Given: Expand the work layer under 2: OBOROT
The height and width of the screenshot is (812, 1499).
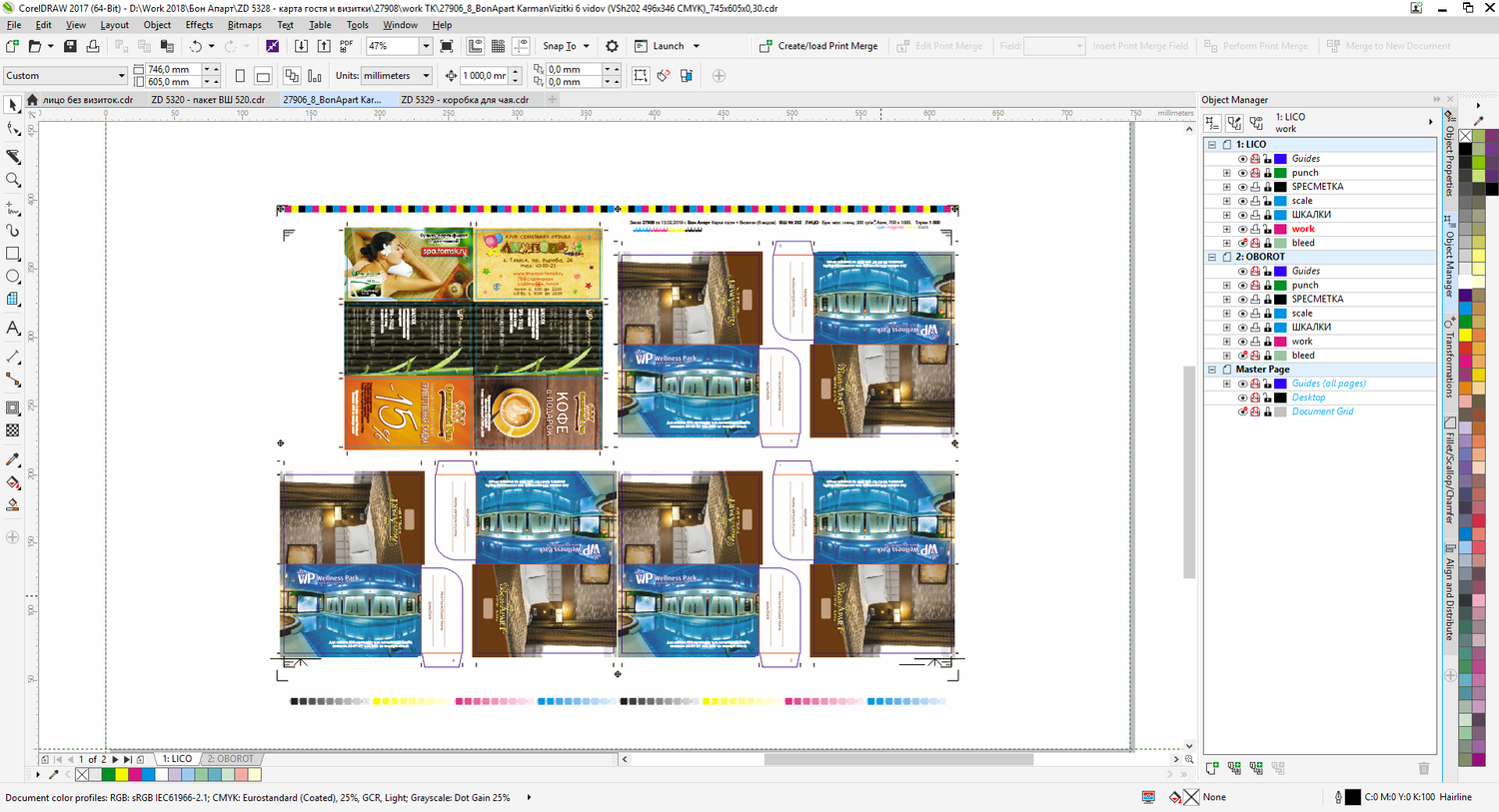Looking at the screenshot, I should tap(1227, 342).
